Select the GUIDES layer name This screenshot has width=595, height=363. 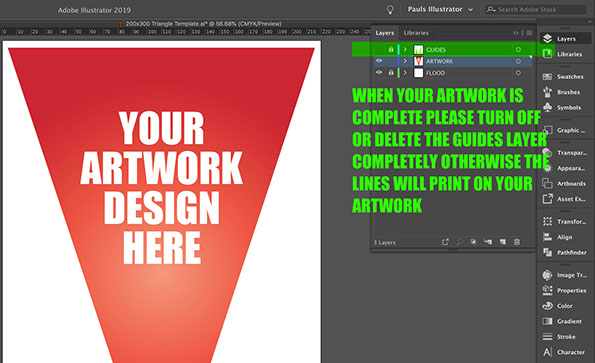click(436, 50)
